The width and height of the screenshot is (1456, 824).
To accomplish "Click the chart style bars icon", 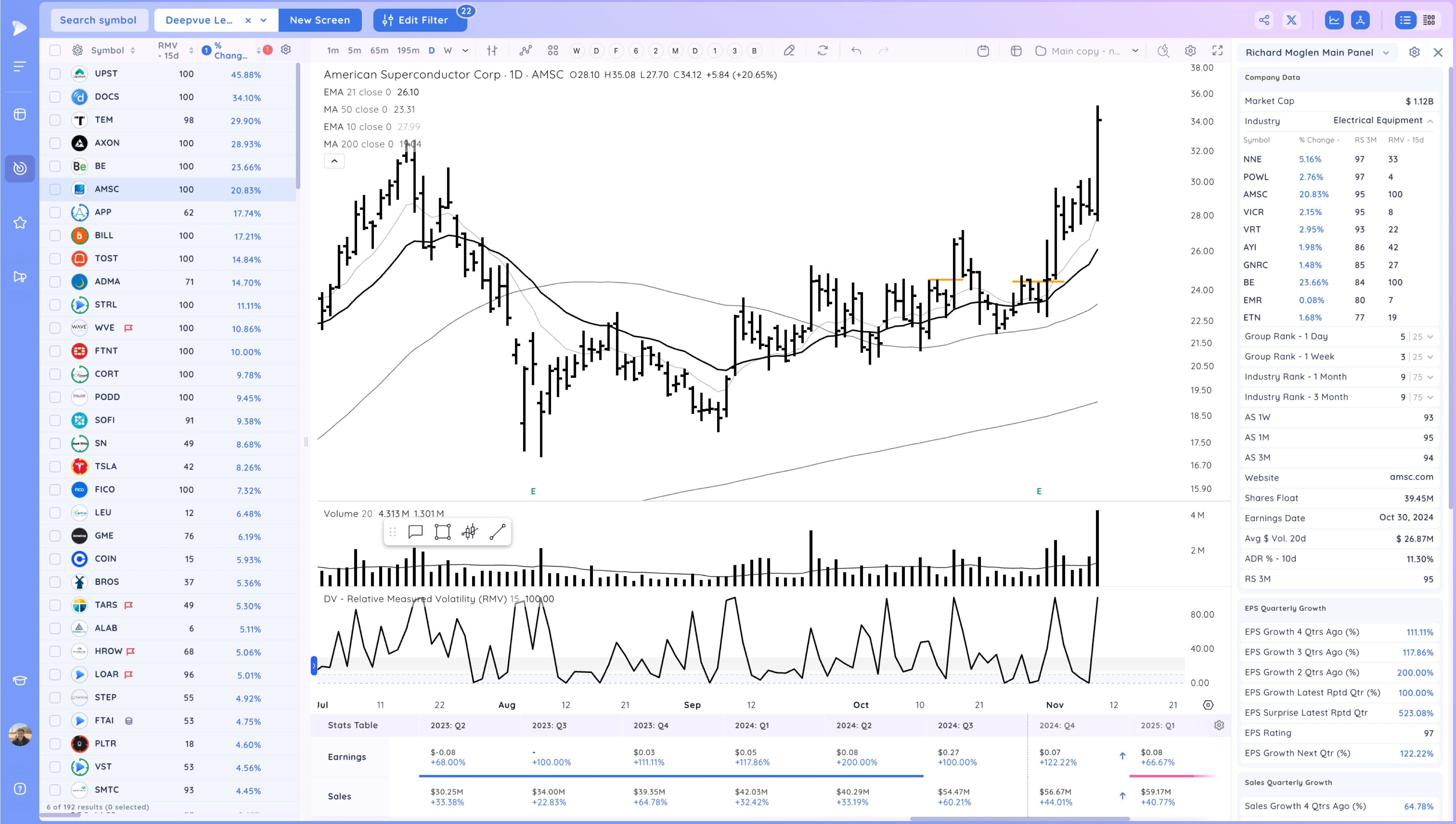I will (492, 51).
